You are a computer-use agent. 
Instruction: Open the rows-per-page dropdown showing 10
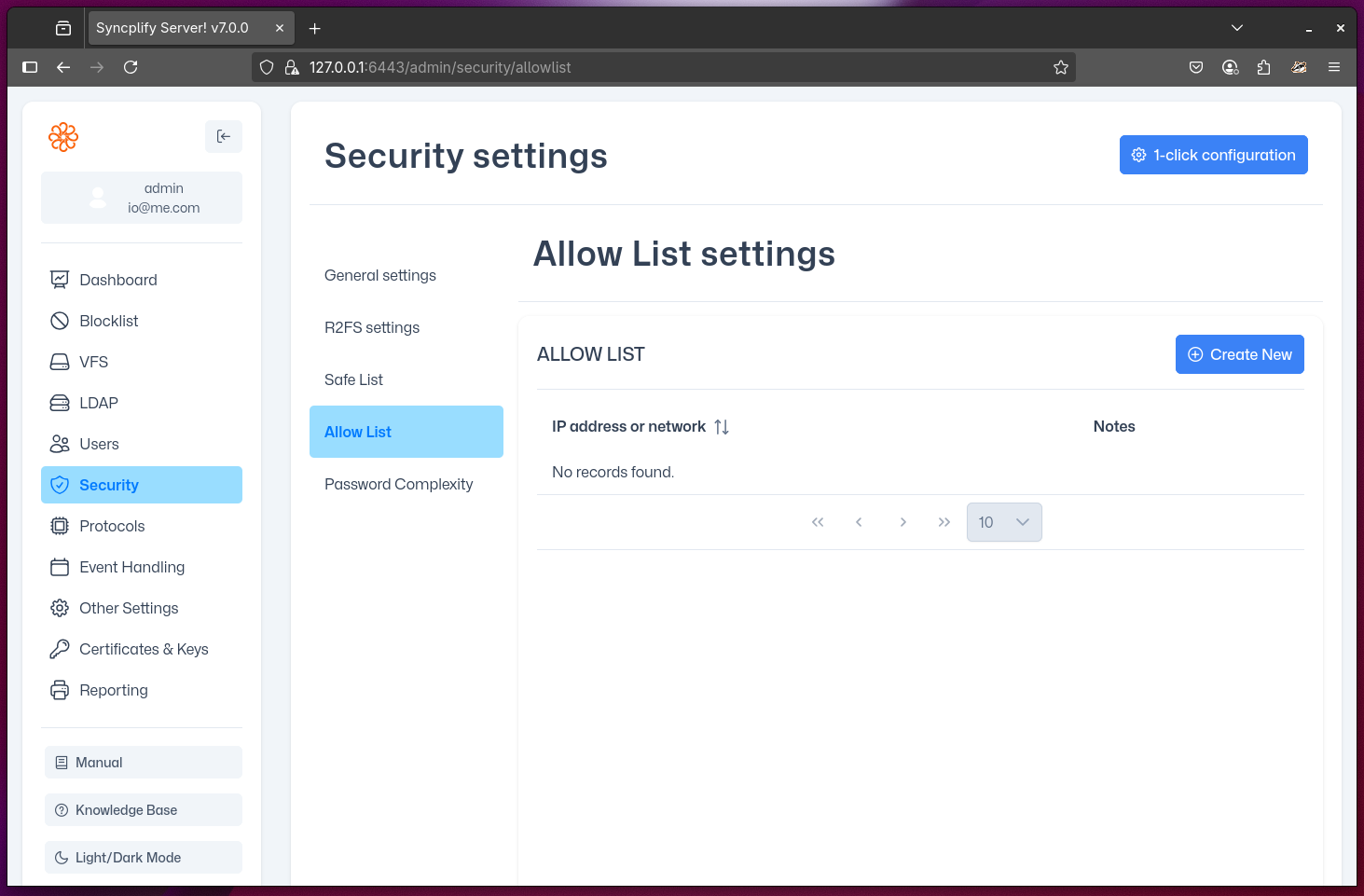point(1004,522)
